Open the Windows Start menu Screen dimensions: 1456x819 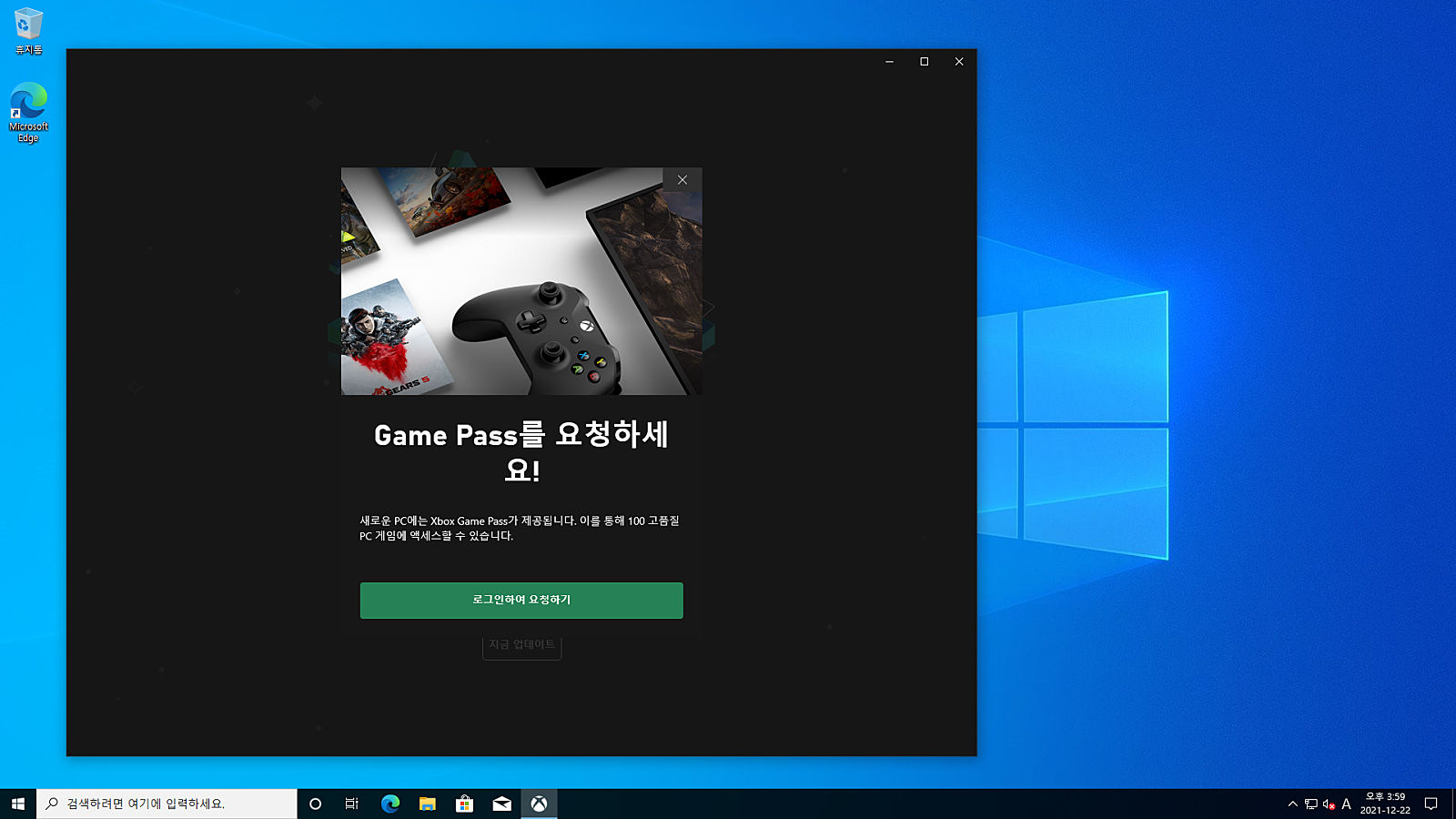tap(18, 804)
